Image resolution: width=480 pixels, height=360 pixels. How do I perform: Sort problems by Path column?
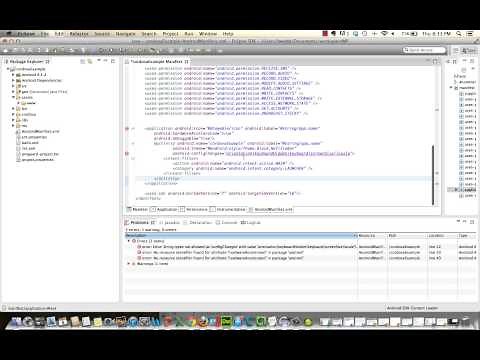[407, 236]
